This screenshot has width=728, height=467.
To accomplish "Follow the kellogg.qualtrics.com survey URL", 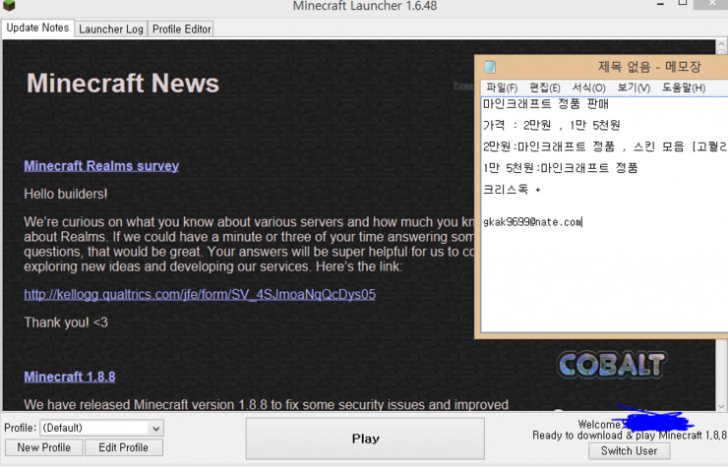I will [x=199, y=295].
